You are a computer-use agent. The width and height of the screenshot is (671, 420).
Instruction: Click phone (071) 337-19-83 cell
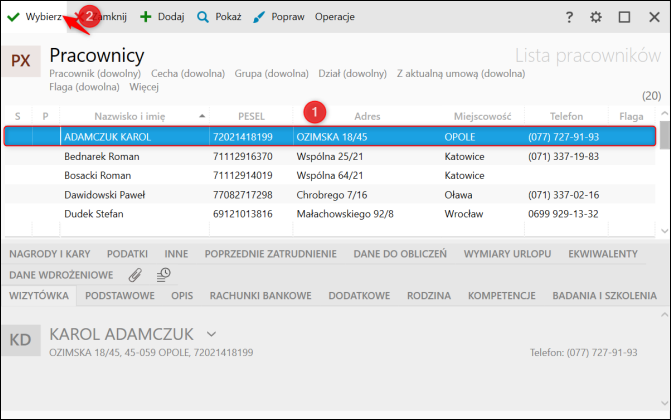(x=563, y=156)
